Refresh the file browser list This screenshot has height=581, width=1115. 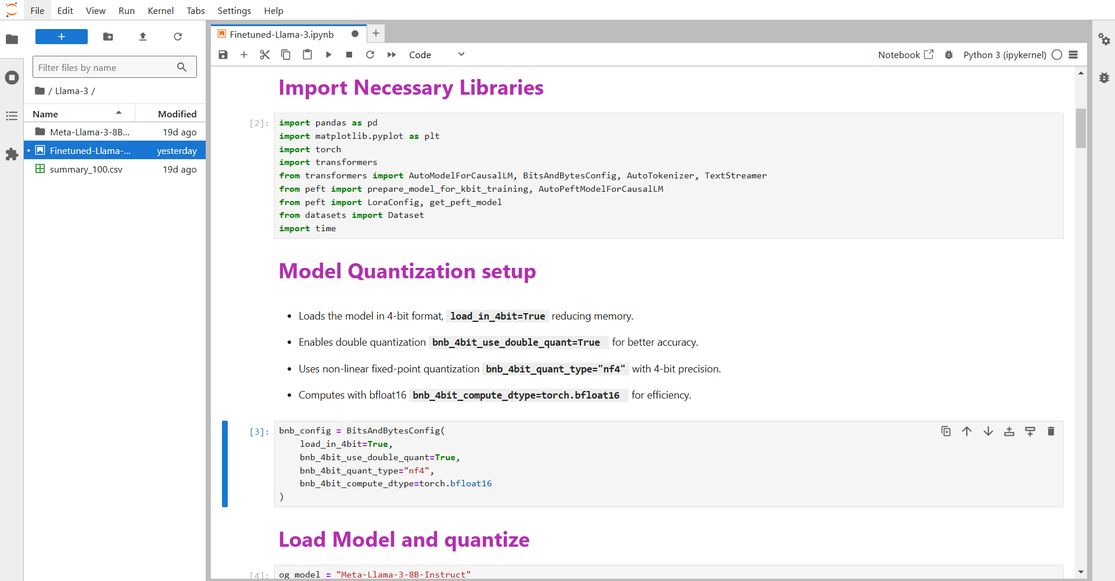point(178,37)
